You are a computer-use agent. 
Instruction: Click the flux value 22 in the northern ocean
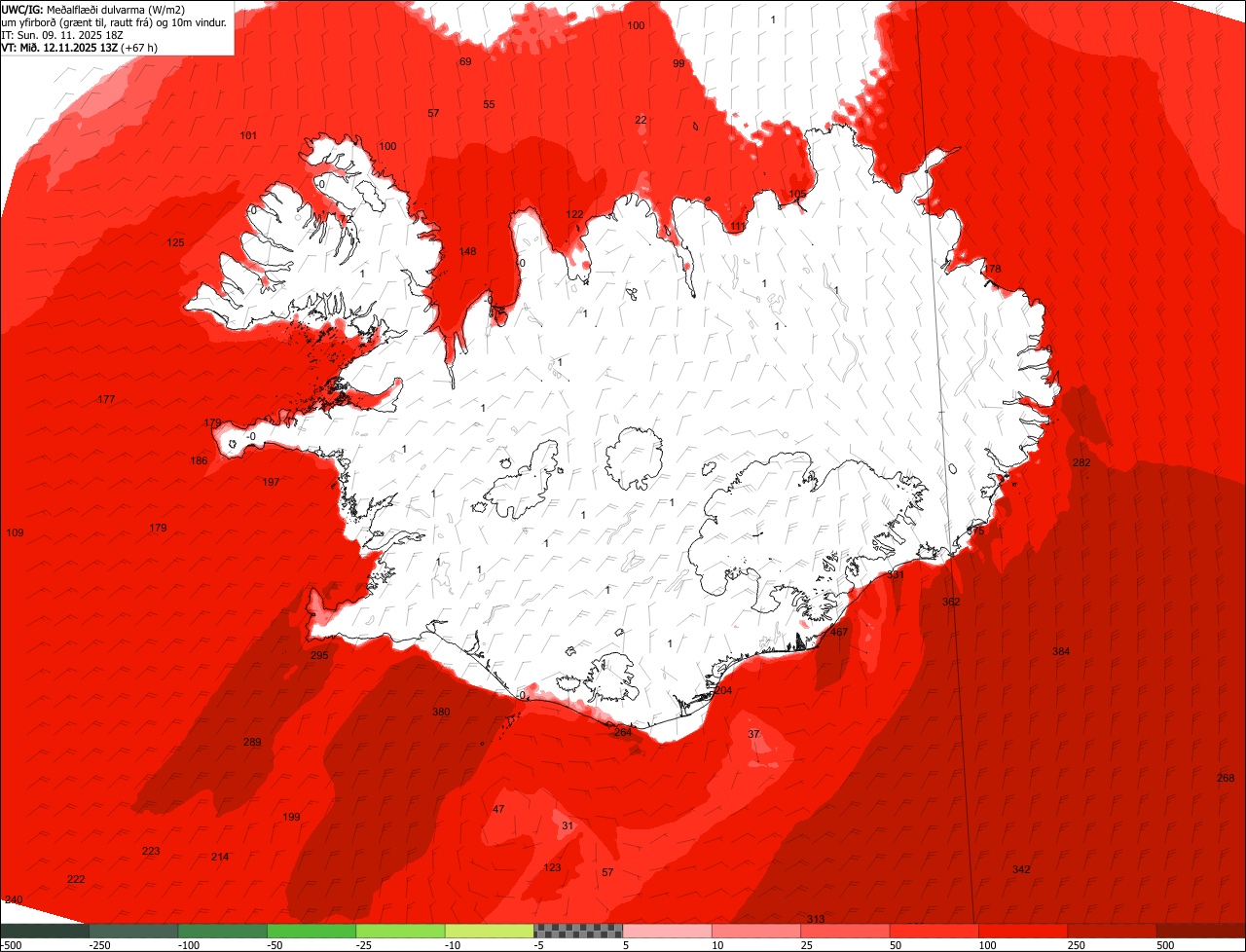(x=641, y=120)
